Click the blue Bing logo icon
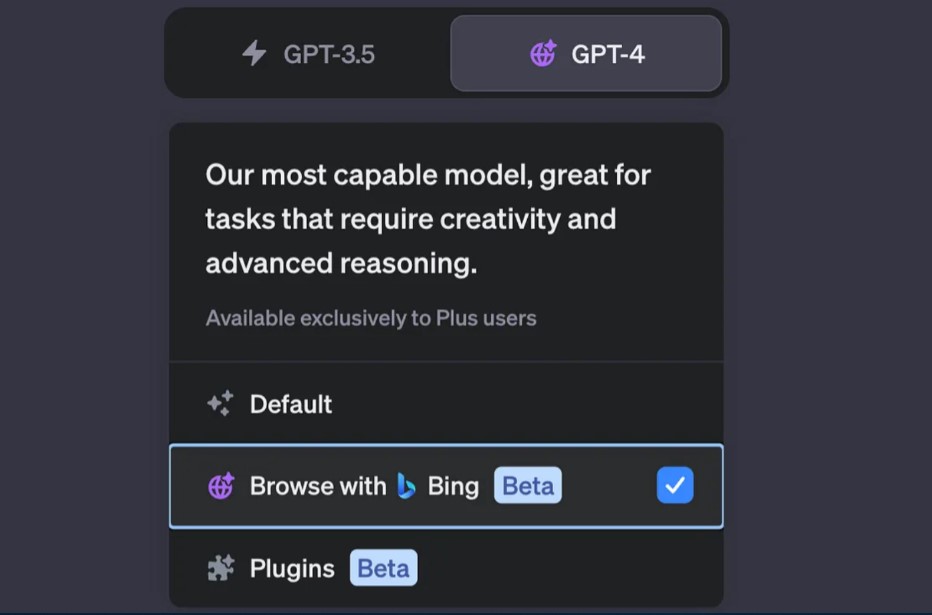 (406, 487)
